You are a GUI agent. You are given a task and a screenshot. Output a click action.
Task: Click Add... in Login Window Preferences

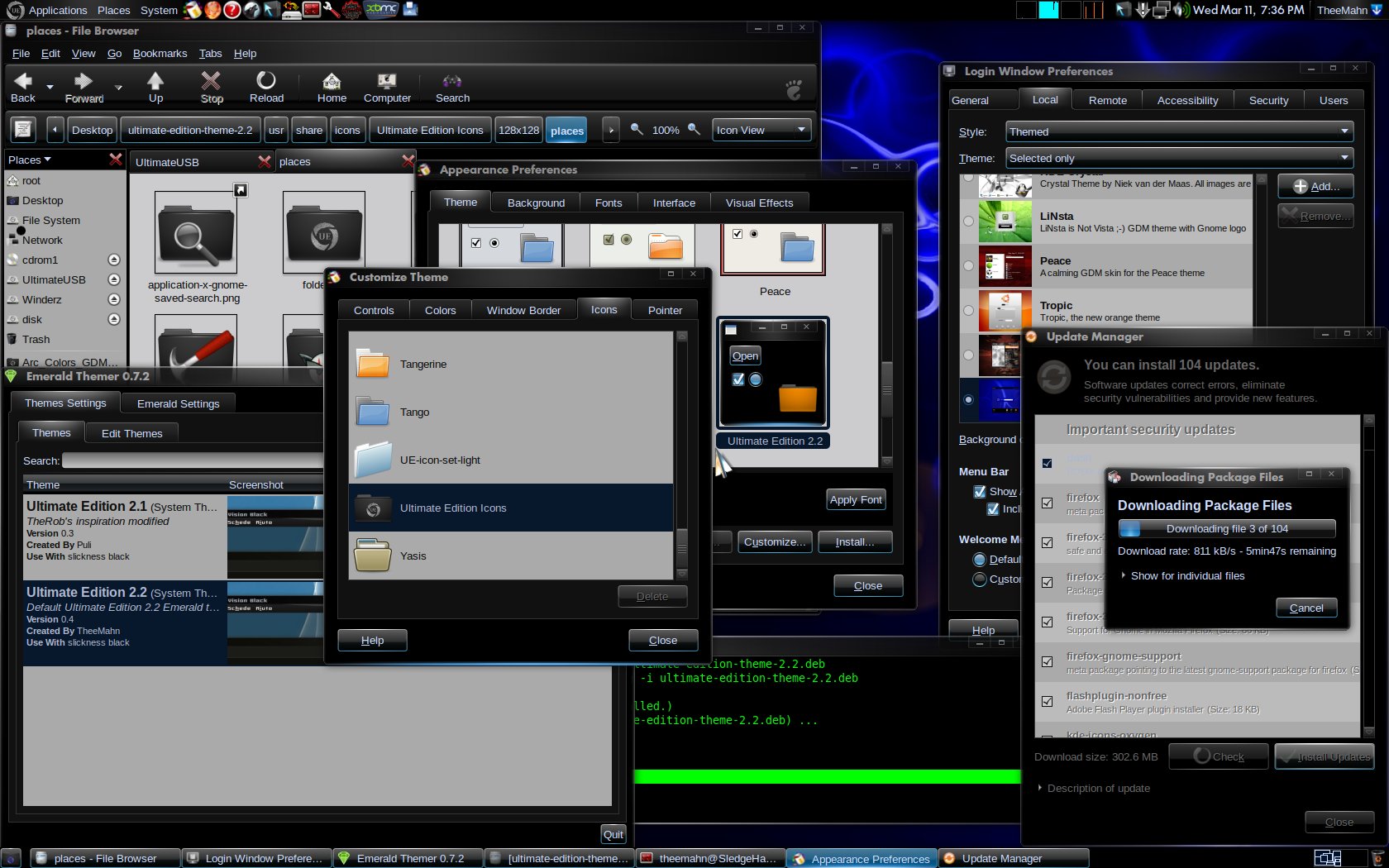1315,186
